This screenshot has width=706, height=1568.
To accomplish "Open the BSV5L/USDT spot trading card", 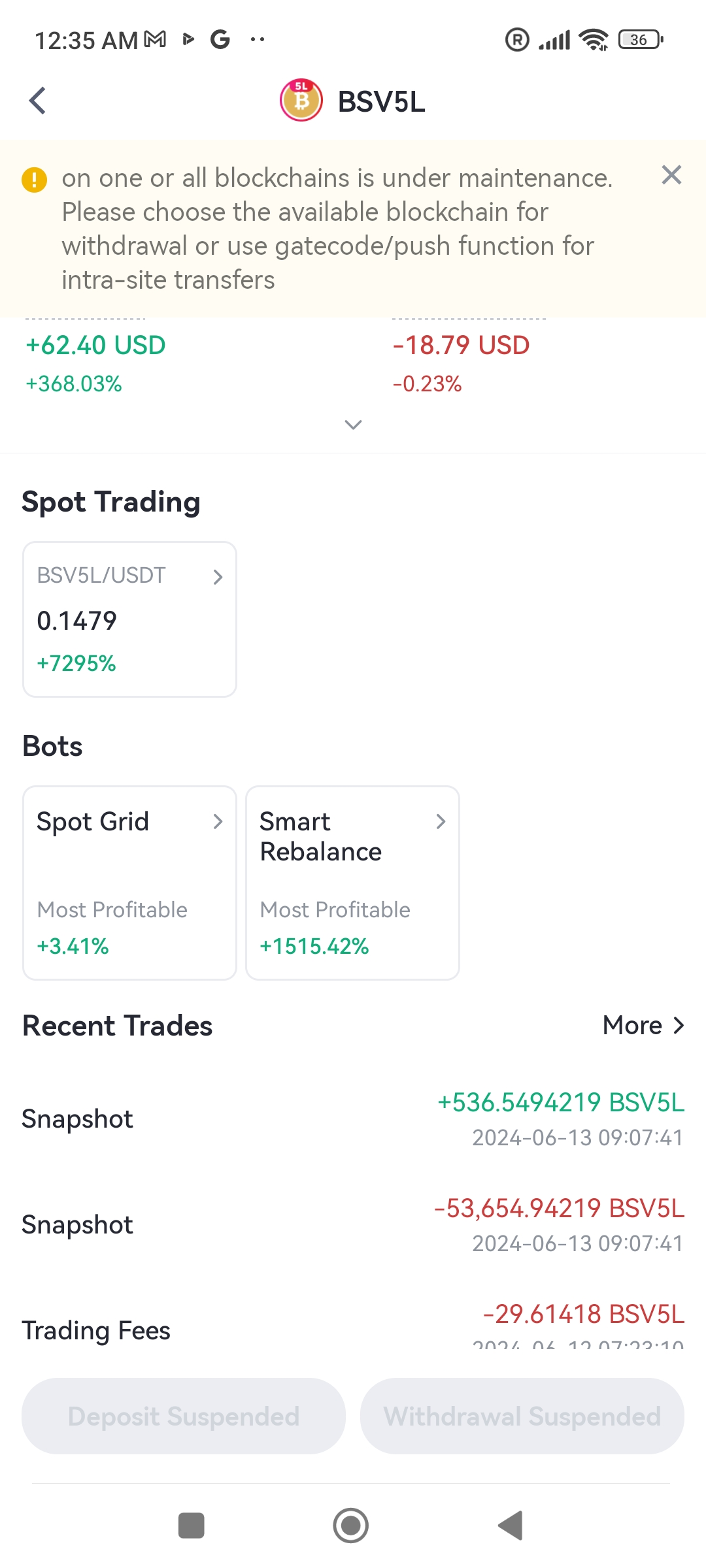I will 129,619.
